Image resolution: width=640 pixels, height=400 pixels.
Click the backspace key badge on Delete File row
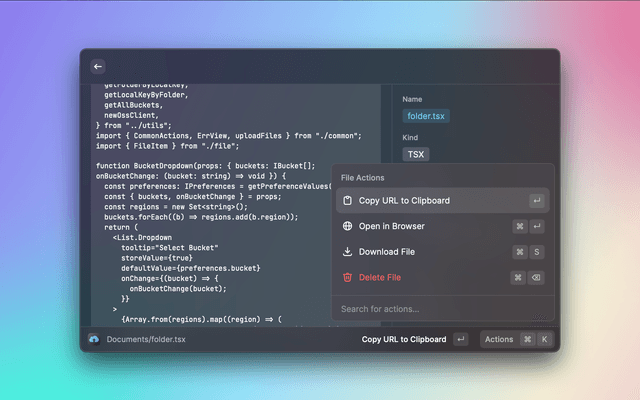click(537, 277)
